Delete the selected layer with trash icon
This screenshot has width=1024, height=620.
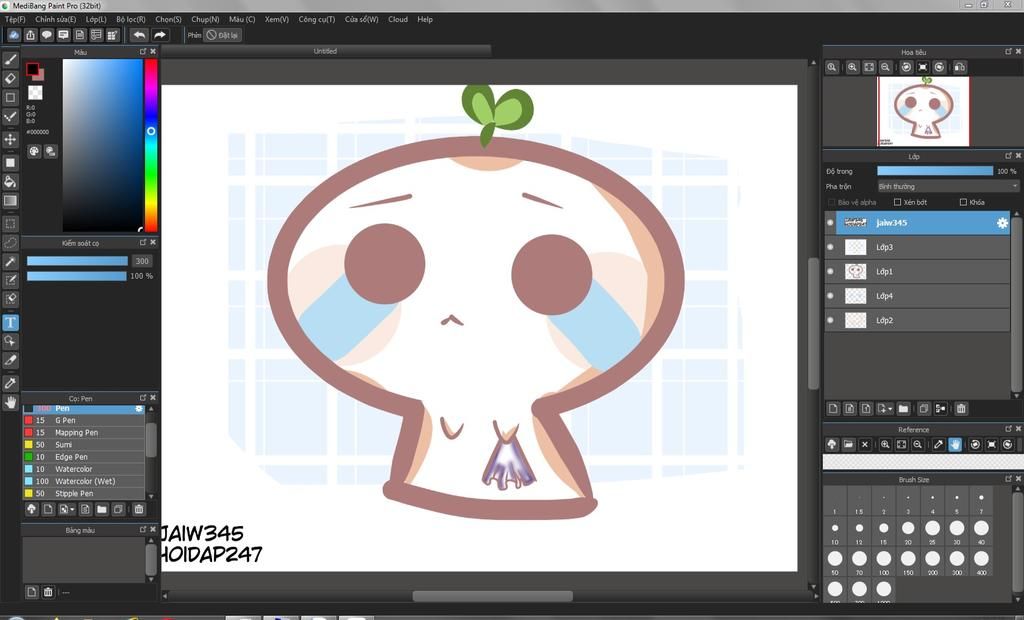(961, 409)
